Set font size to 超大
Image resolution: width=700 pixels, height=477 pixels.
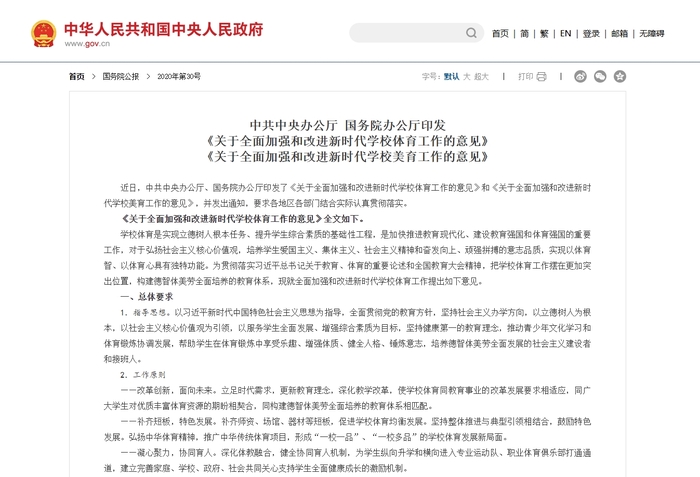[481, 77]
